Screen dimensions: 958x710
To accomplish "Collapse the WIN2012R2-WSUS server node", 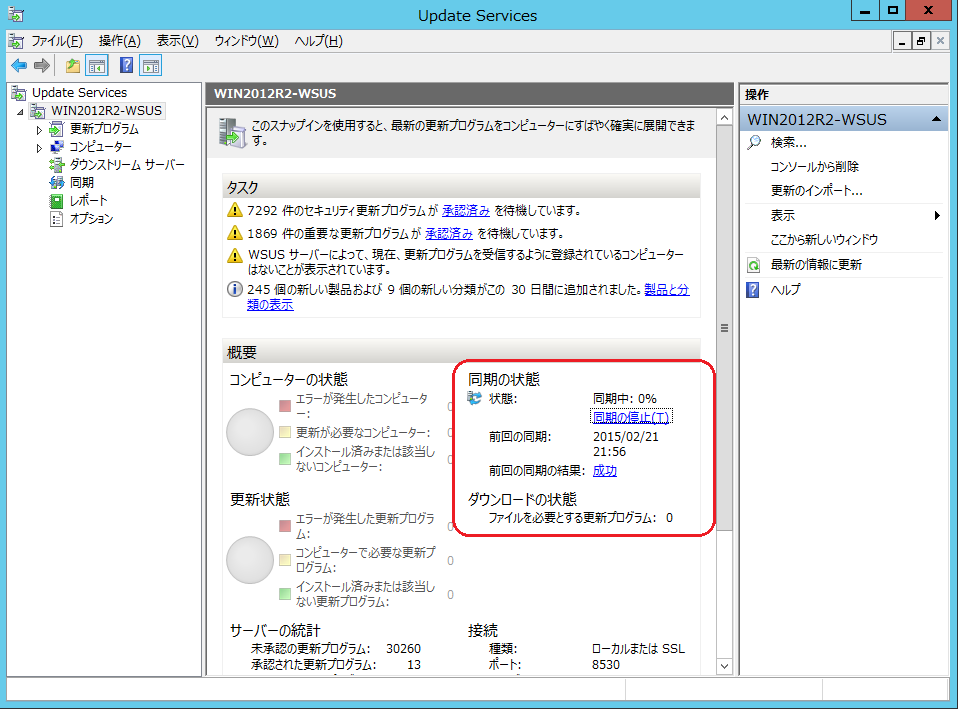I will pos(22,111).
